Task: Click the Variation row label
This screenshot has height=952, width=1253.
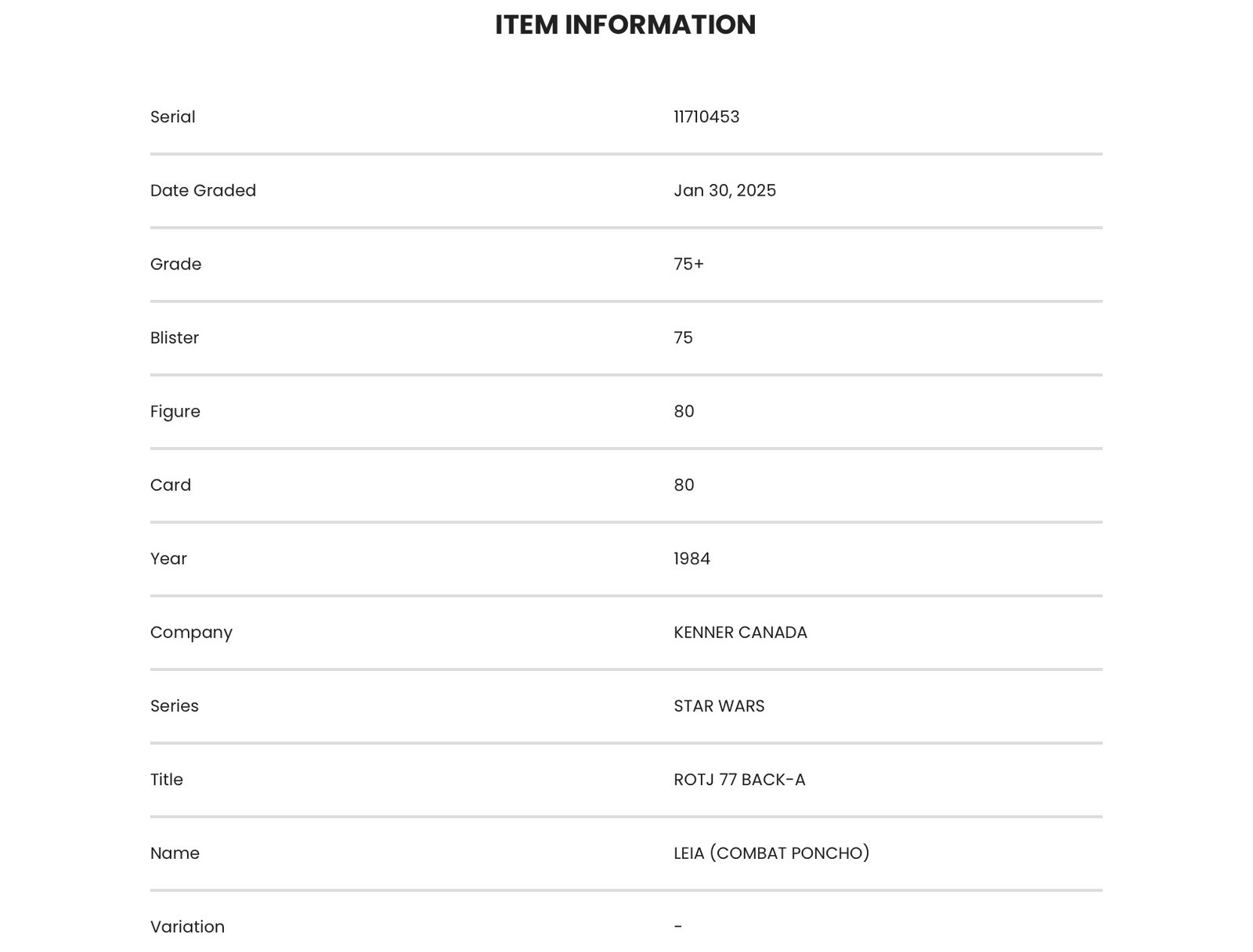Action: [x=187, y=926]
